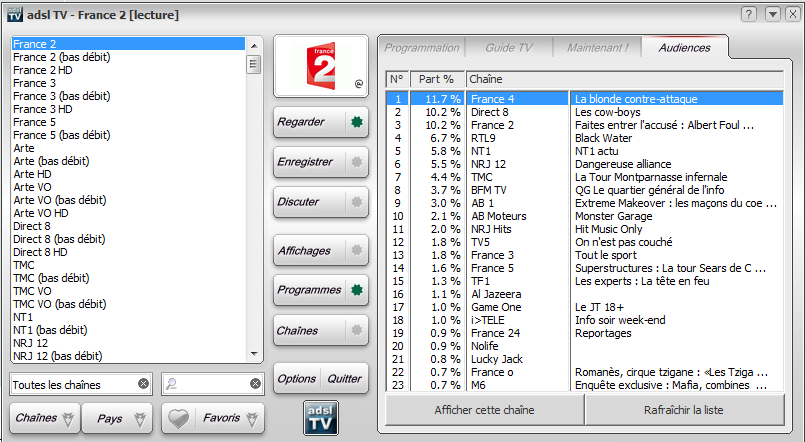Select M6 row in audiences table

click(x=585, y=385)
